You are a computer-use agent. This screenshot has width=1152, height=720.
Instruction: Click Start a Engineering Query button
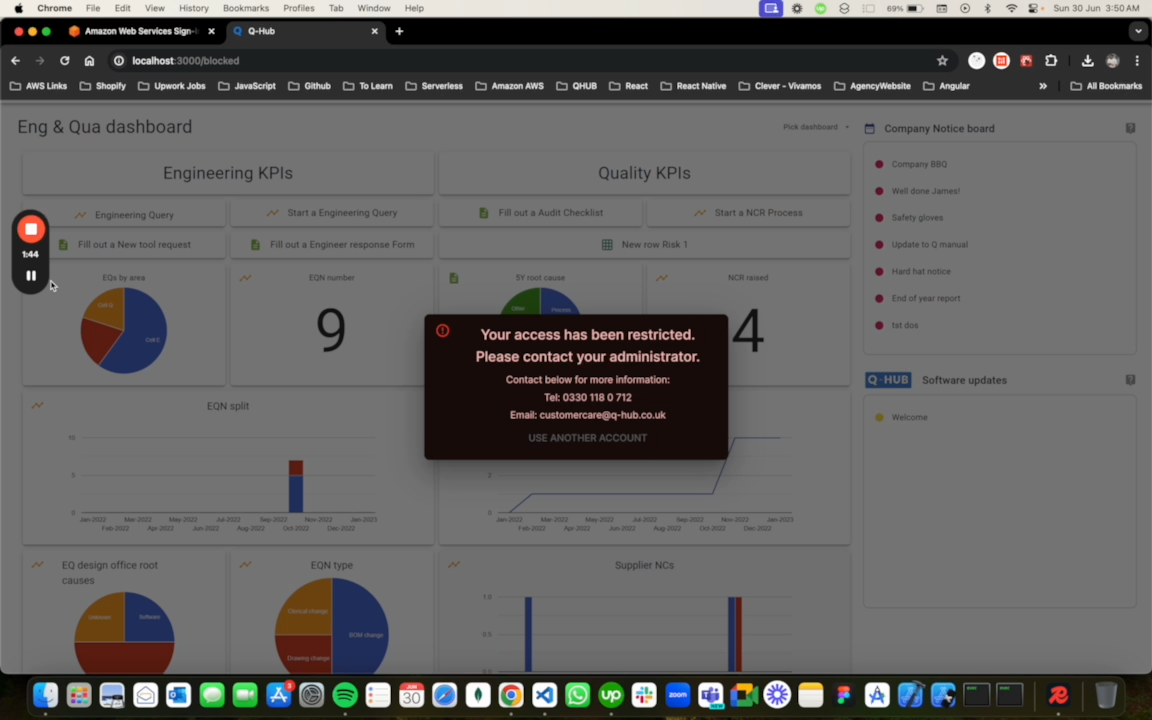coord(332,213)
